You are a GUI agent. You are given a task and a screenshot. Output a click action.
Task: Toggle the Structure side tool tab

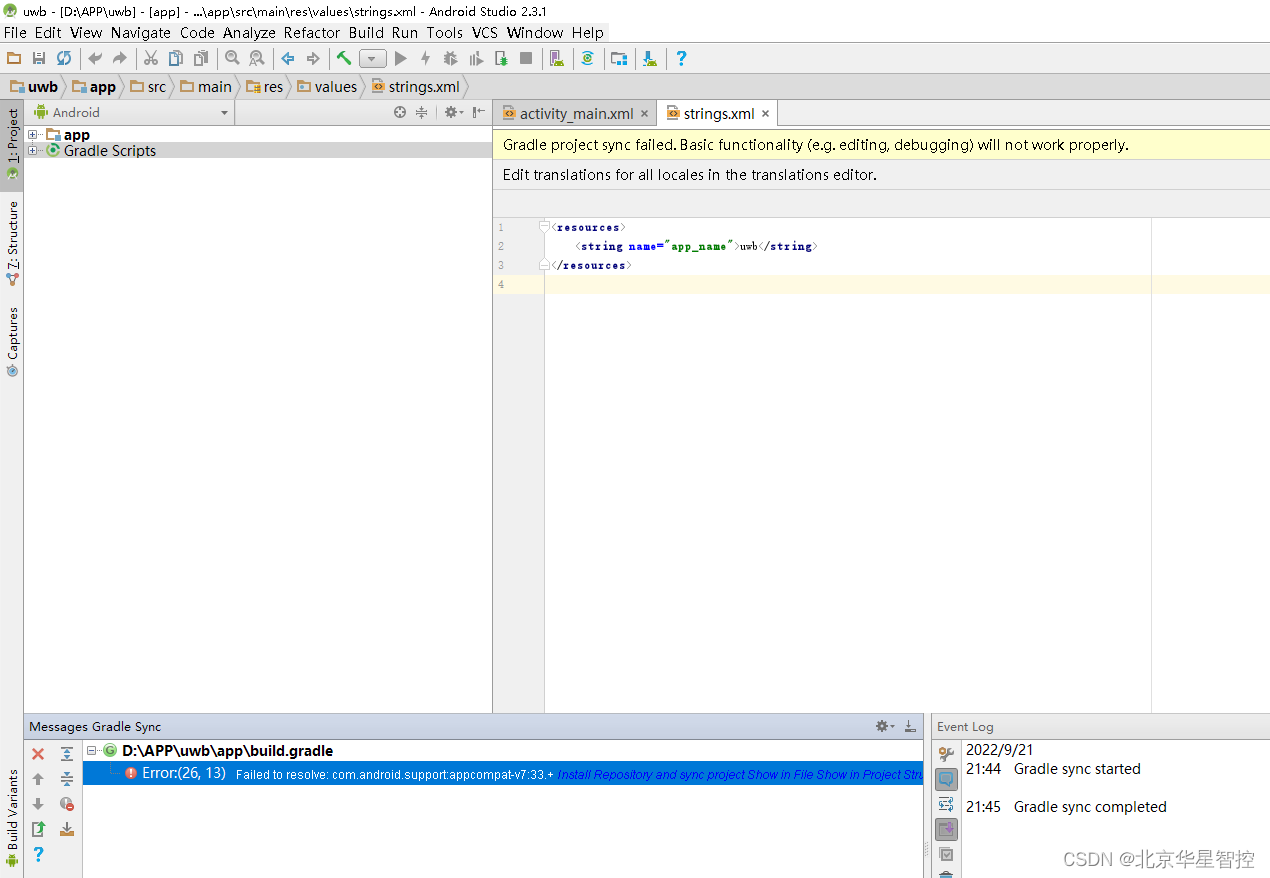12,243
